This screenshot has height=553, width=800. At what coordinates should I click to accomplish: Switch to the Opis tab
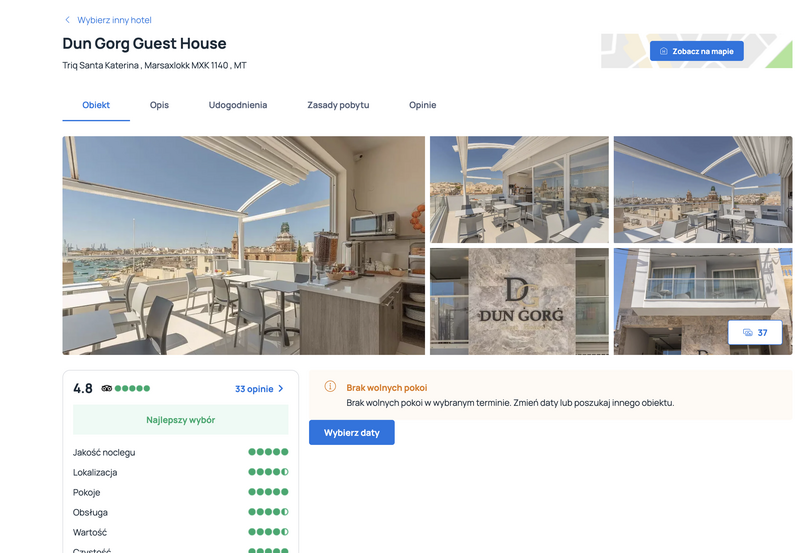[159, 105]
